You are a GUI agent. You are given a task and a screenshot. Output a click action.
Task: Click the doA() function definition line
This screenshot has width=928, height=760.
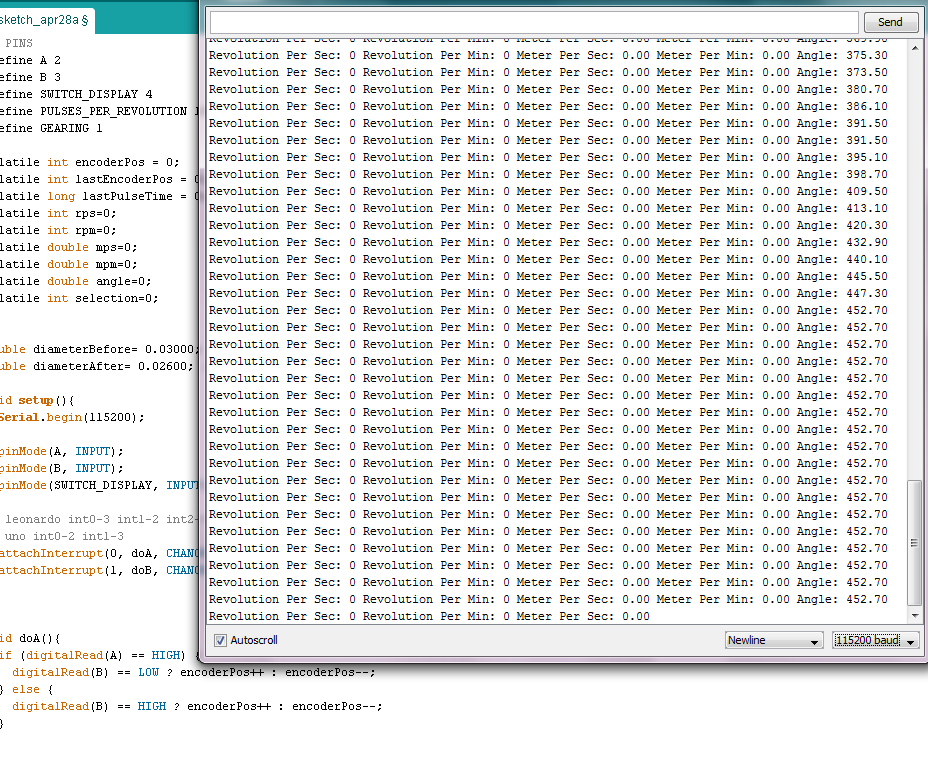pos(30,639)
